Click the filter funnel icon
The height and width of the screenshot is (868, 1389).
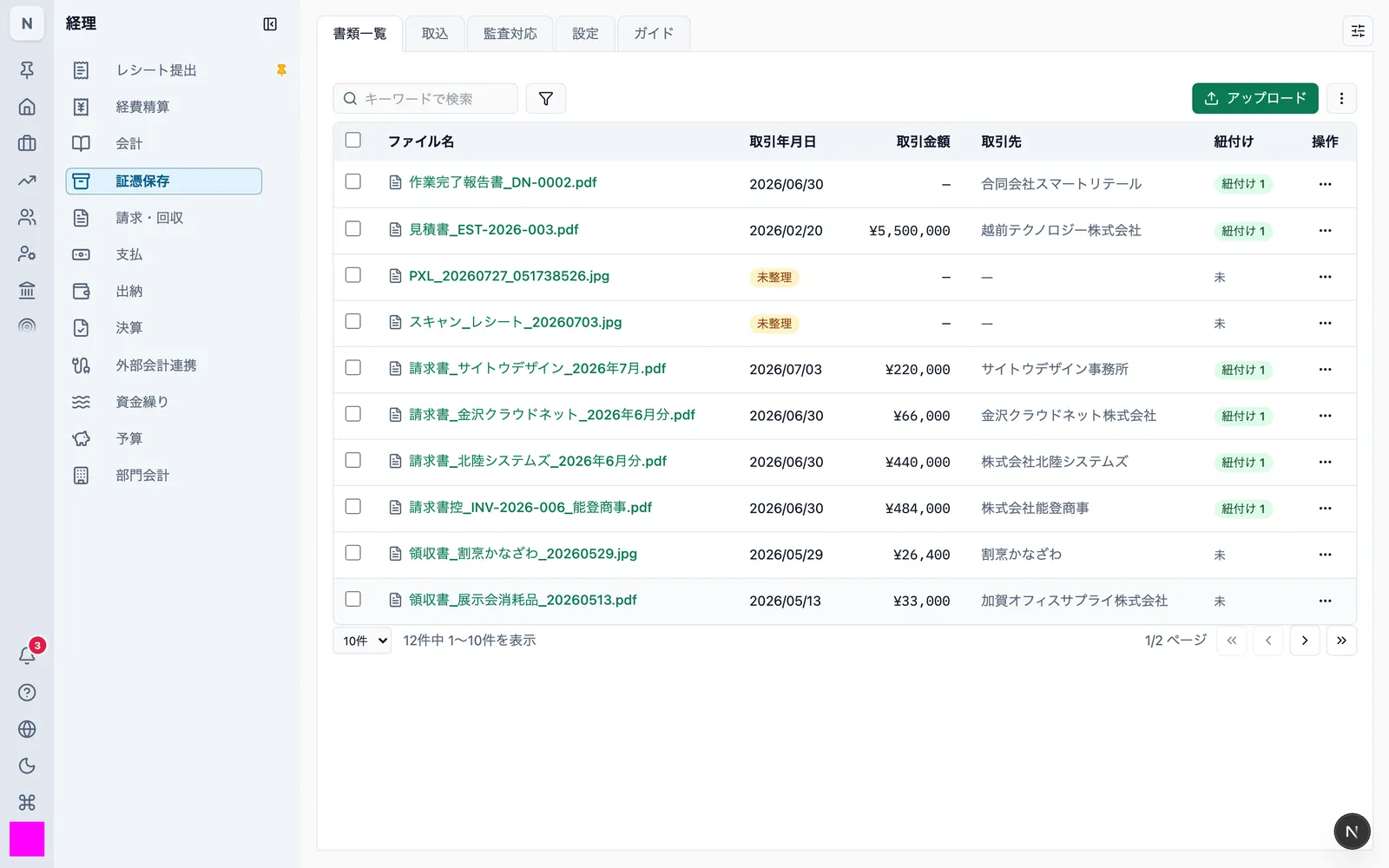pyautogui.click(x=546, y=99)
